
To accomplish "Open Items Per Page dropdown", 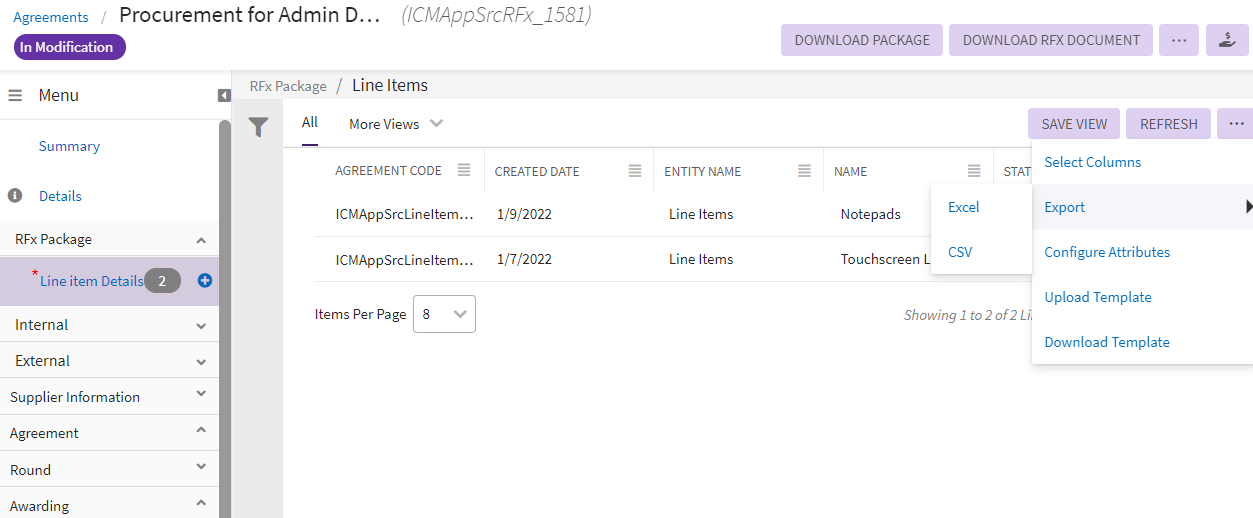I will (444, 314).
